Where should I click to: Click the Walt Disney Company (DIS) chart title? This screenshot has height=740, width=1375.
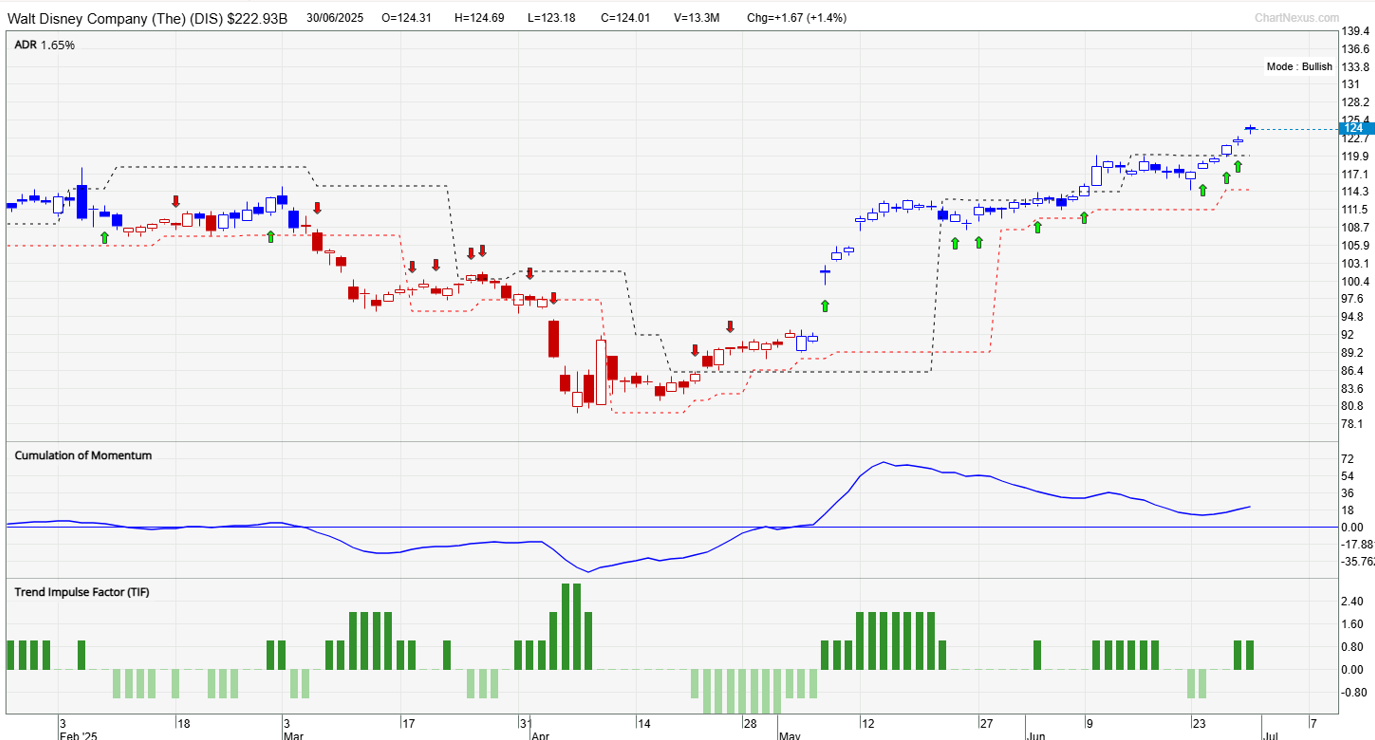click(147, 18)
